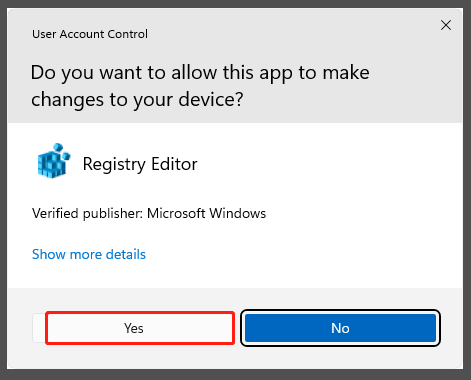
Task: Click the Registry Editor app name
Action: [140, 164]
